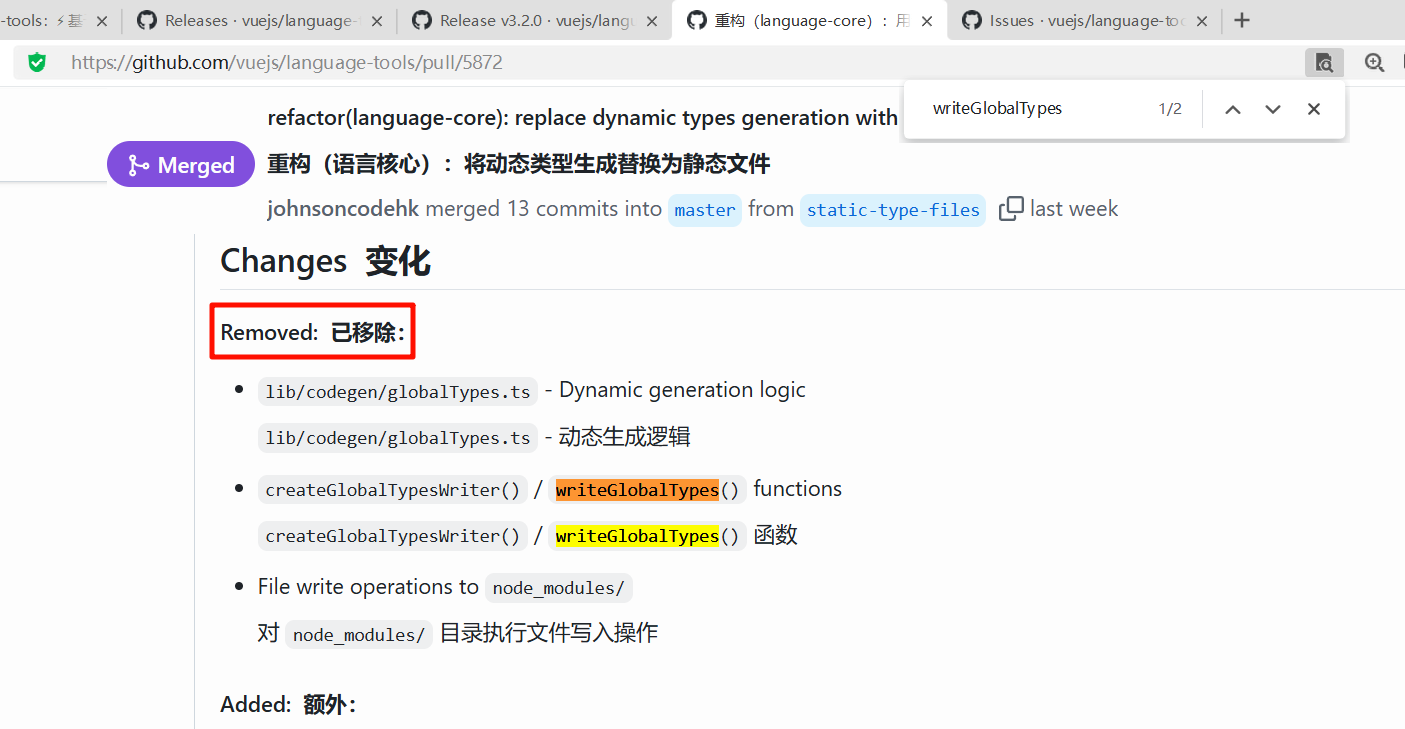1405x729 pixels.
Task: Copy the static-type-files branch name
Action: 1011,209
